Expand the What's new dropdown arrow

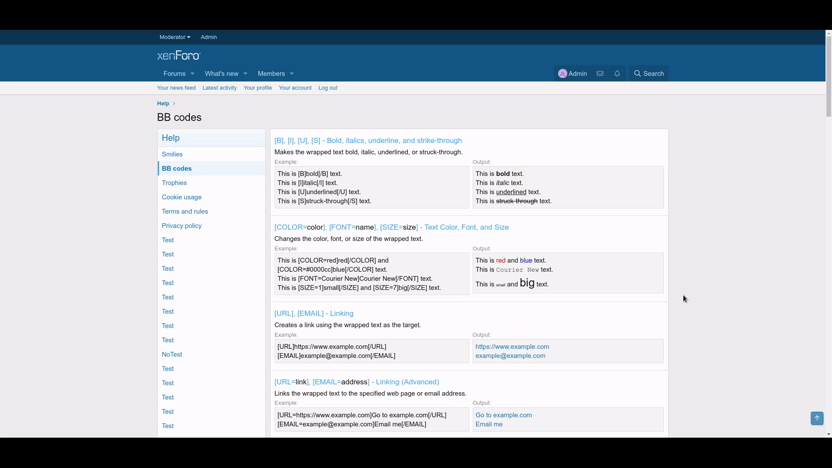coord(245,73)
